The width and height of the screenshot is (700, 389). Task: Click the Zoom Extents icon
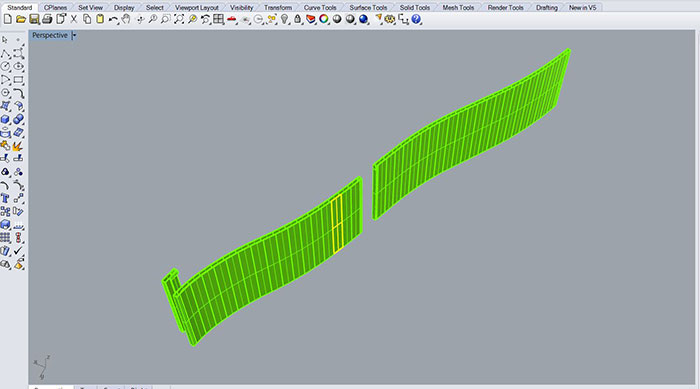(x=179, y=19)
